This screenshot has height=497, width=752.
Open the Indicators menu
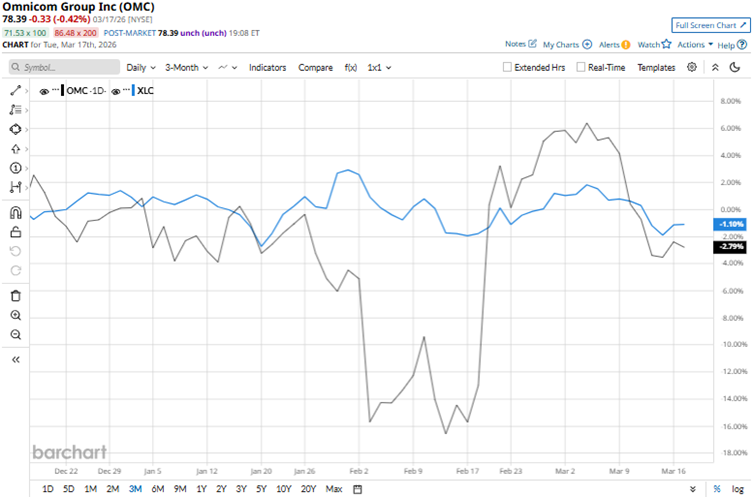267,68
